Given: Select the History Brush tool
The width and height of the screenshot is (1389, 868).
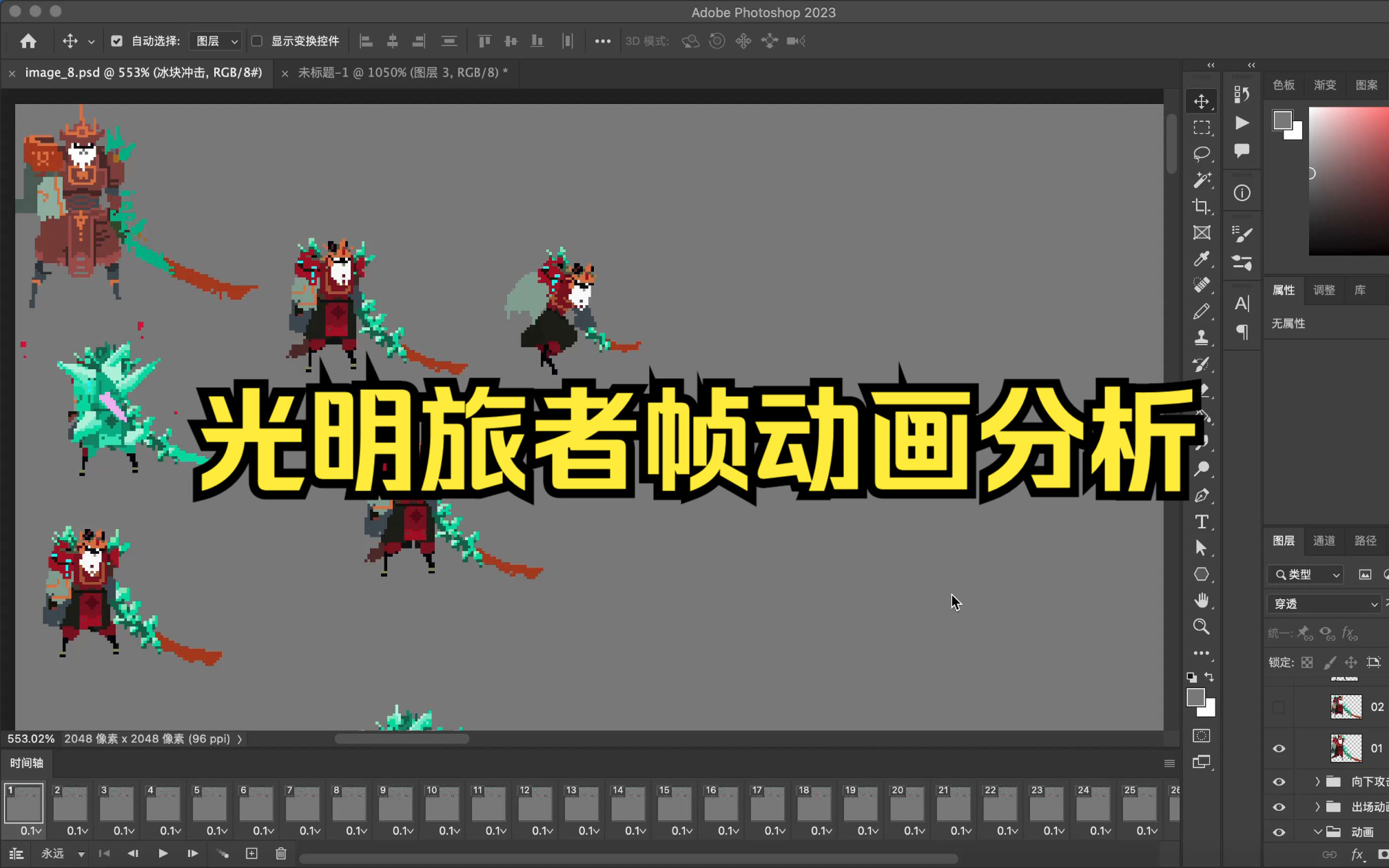Looking at the screenshot, I should (x=1202, y=364).
